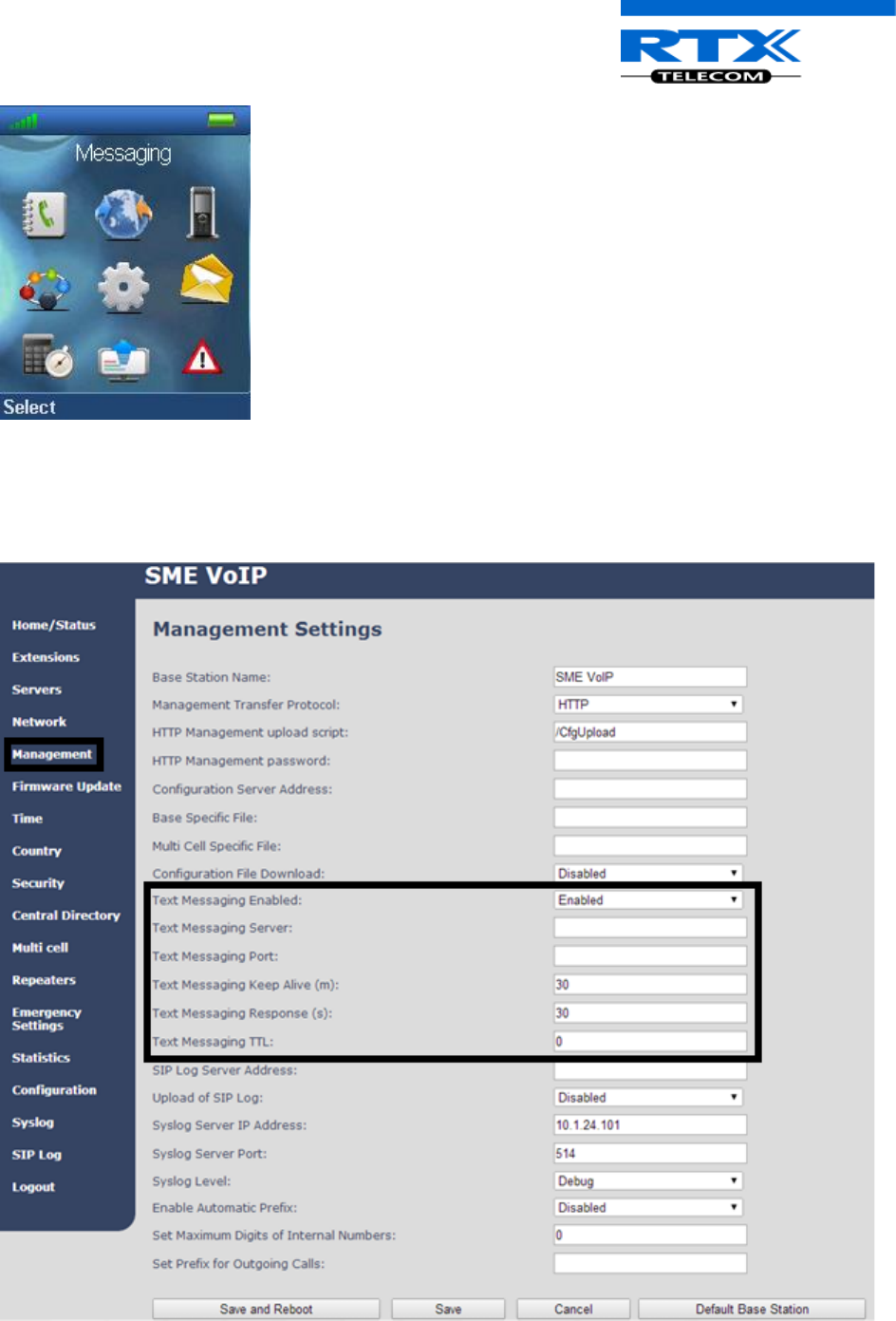This screenshot has width=896, height=1321.
Task: Click Configuration Server Address field
Action: (x=650, y=789)
